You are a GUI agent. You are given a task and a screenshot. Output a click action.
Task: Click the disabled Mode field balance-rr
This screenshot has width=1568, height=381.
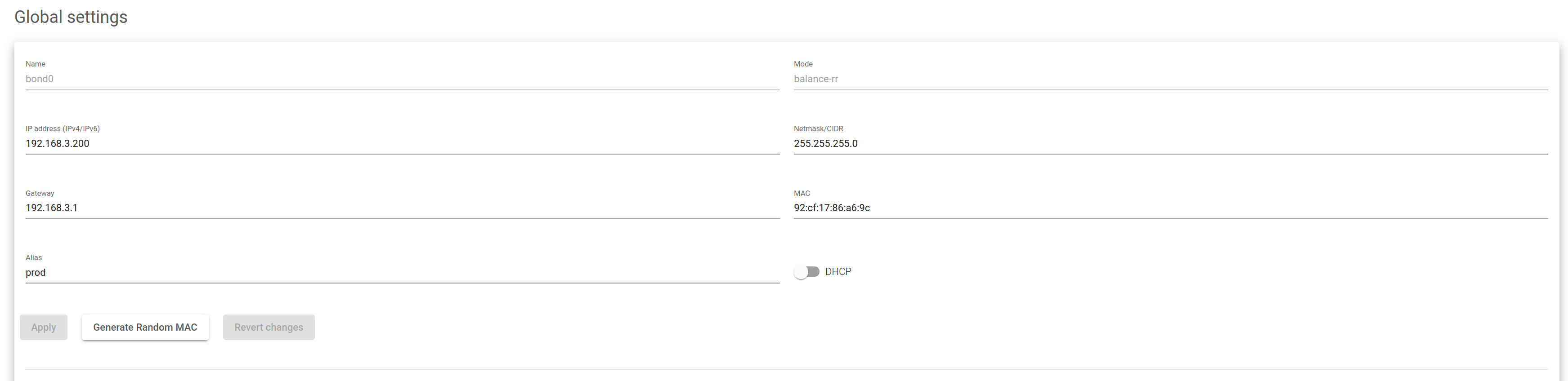click(1170, 79)
